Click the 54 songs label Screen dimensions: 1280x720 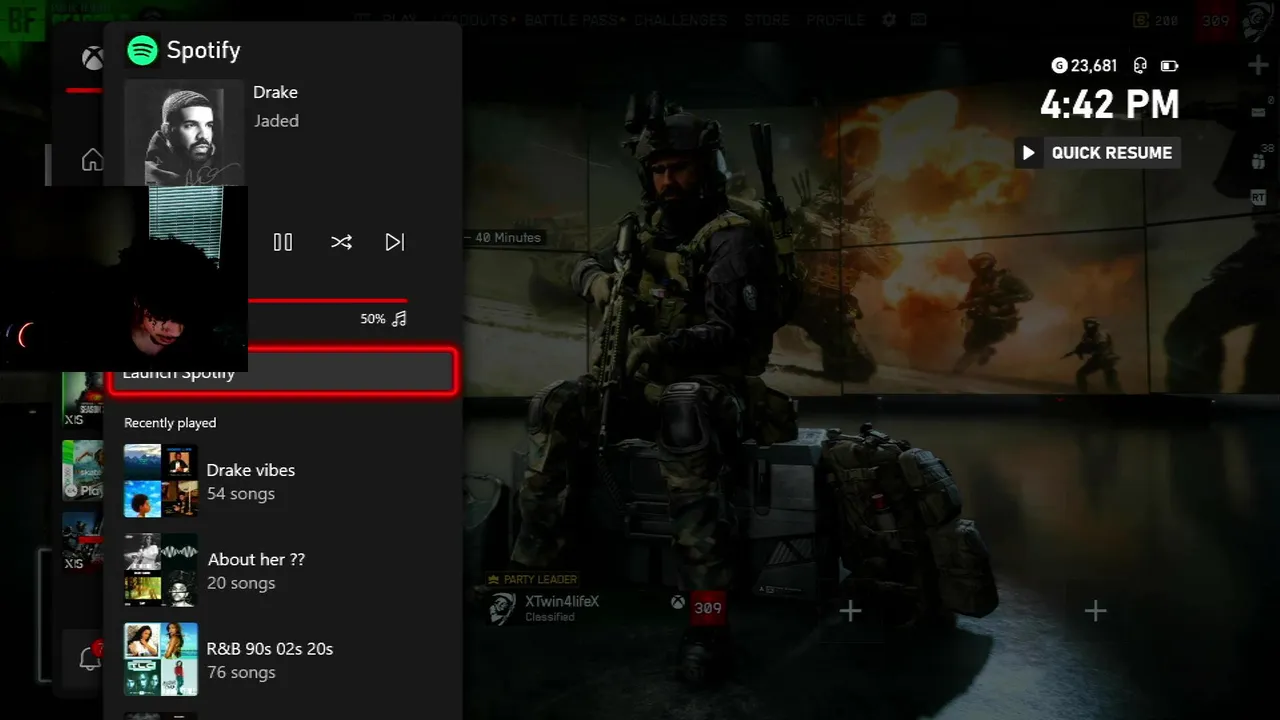[240, 494]
